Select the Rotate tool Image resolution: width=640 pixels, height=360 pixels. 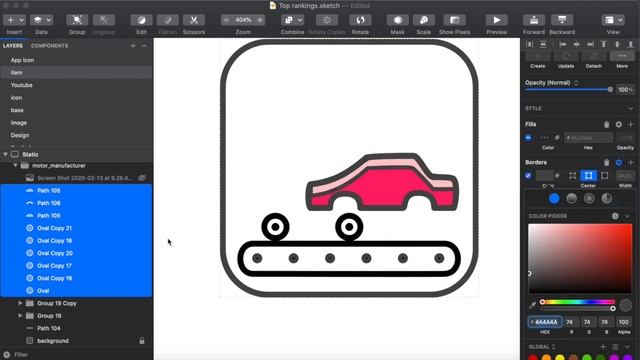click(x=360, y=20)
